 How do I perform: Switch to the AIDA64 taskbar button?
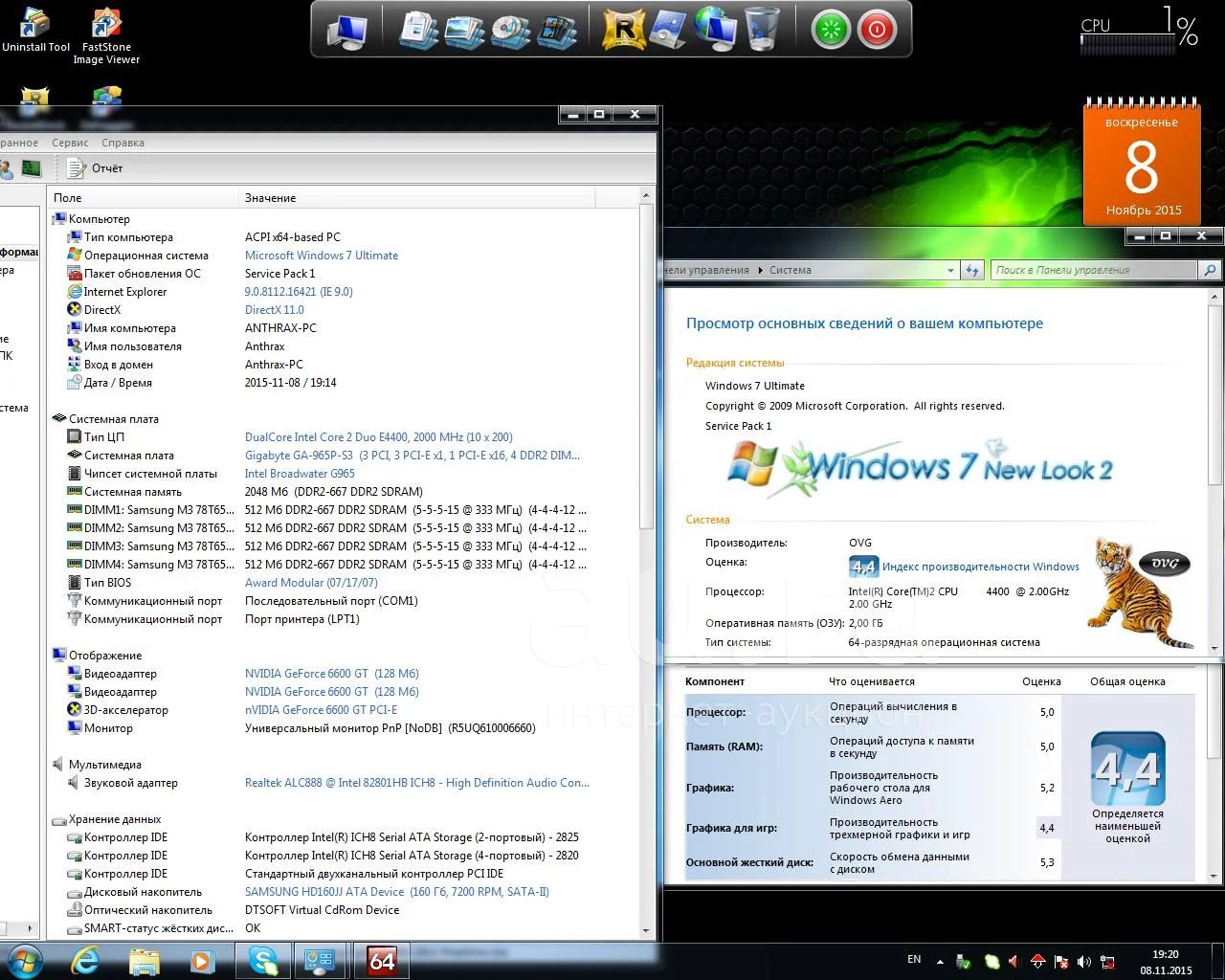point(382,960)
